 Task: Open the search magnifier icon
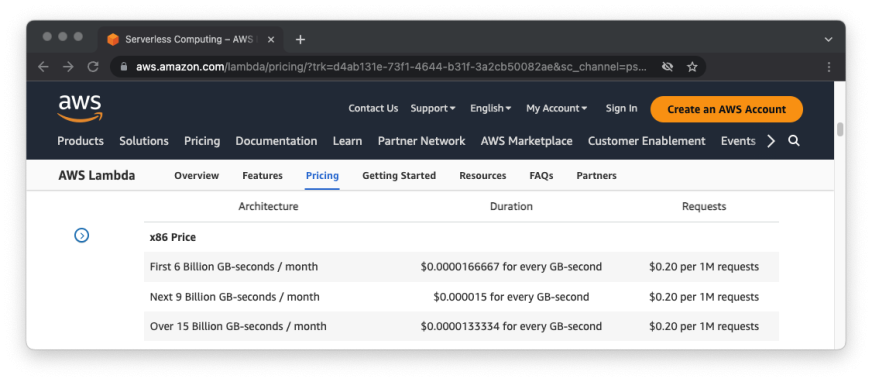tap(794, 141)
